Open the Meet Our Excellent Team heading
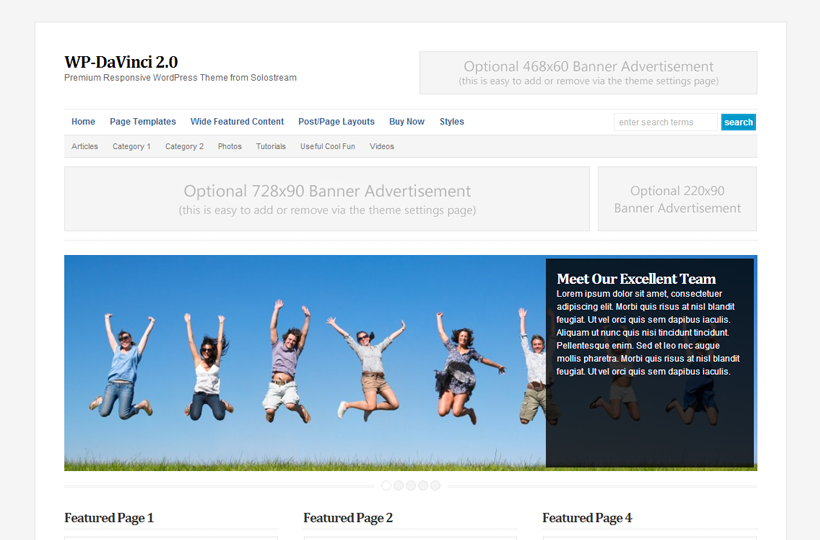Screen dimensions: 820x540 (x=636, y=279)
